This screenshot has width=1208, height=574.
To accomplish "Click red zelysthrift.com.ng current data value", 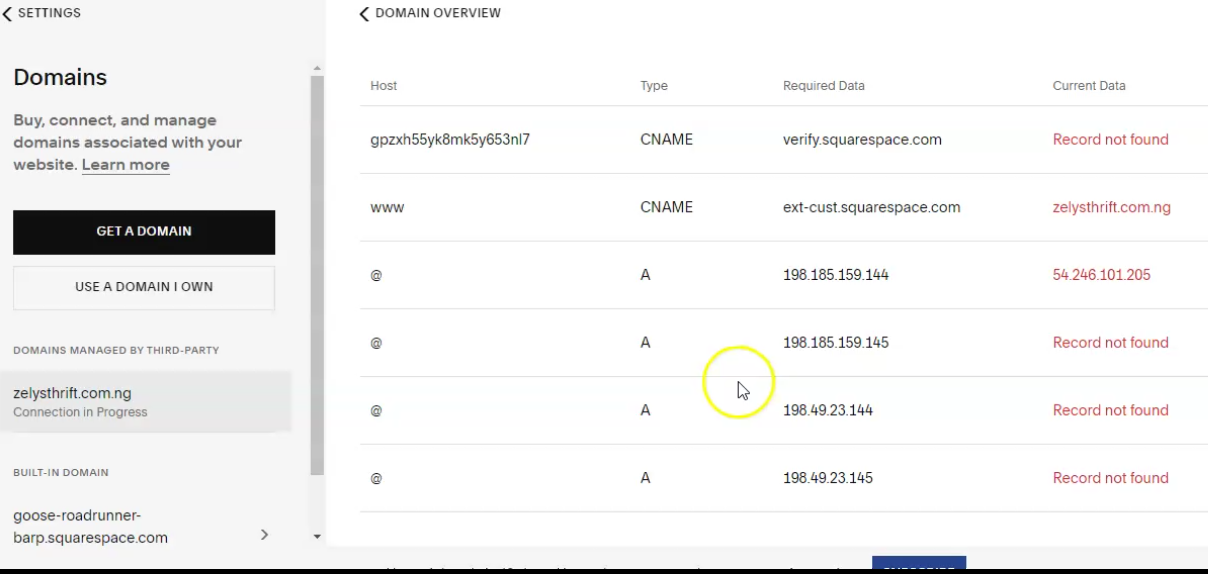I will click(x=1111, y=208).
